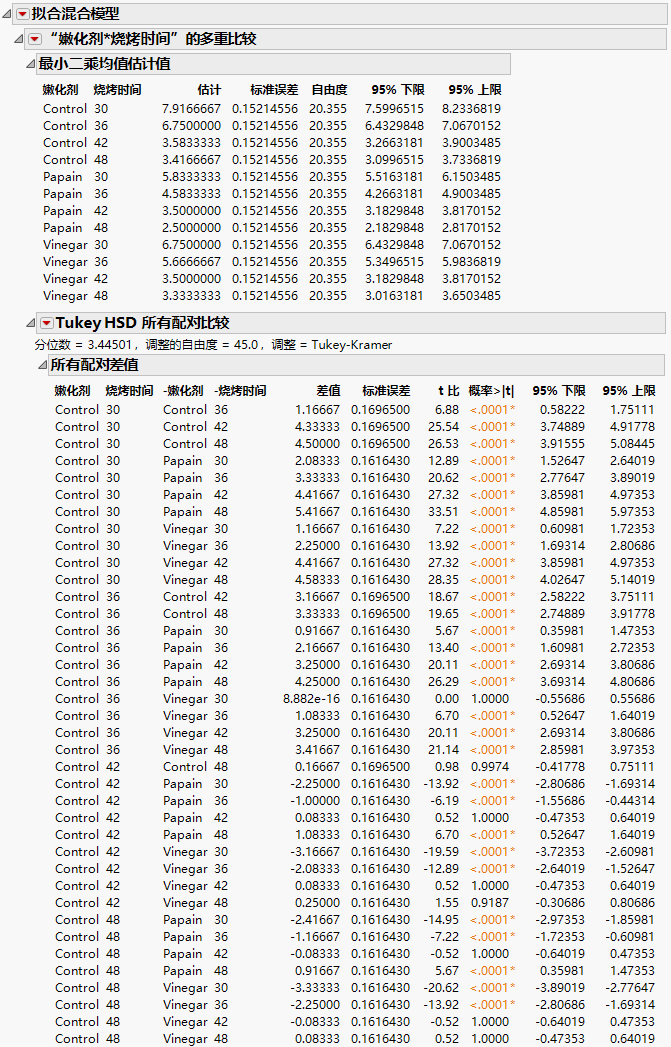The width and height of the screenshot is (671, 1047).
Task: Click t ratio value 28.35
Action: coord(443,580)
